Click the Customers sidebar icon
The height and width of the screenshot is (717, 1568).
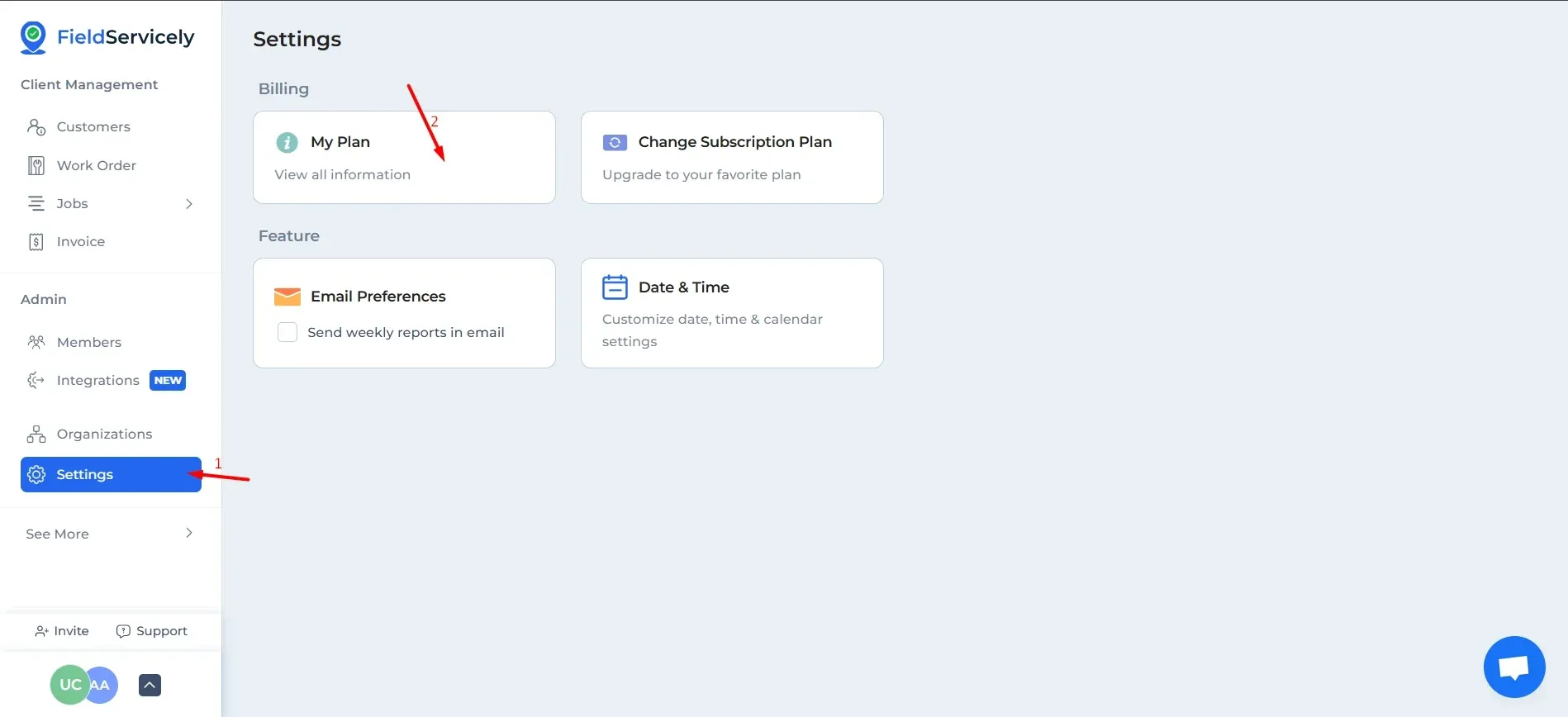[x=36, y=126]
